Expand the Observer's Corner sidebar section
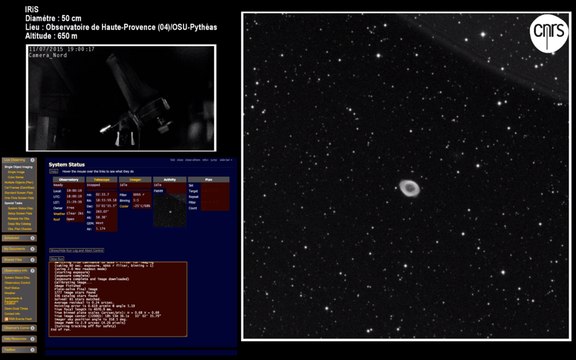This screenshot has width=576, height=360. (32, 328)
